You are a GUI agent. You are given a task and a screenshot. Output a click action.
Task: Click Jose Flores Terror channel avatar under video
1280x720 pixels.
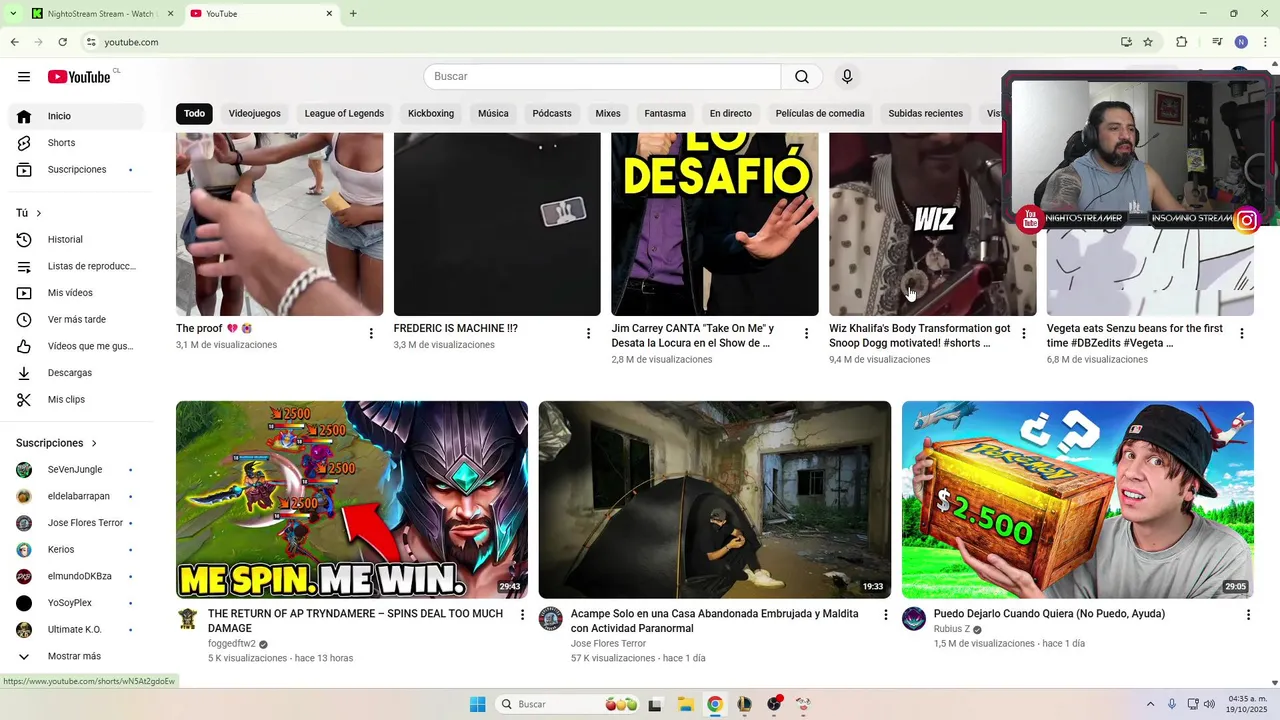pyautogui.click(x=551, y=619)
